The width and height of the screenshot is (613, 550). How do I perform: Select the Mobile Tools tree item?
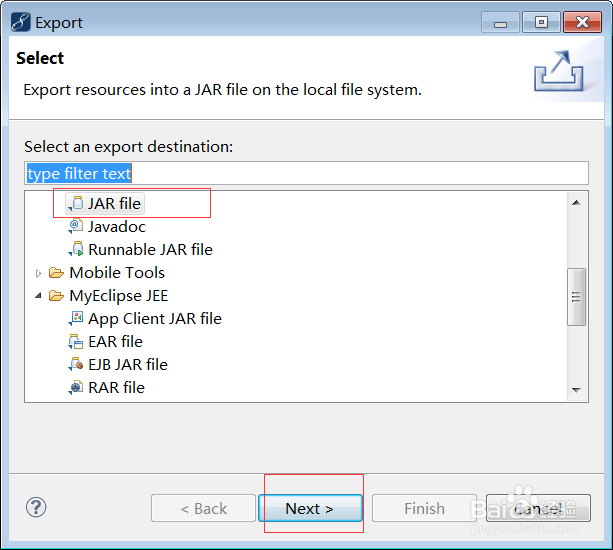[x=116, y=273]
